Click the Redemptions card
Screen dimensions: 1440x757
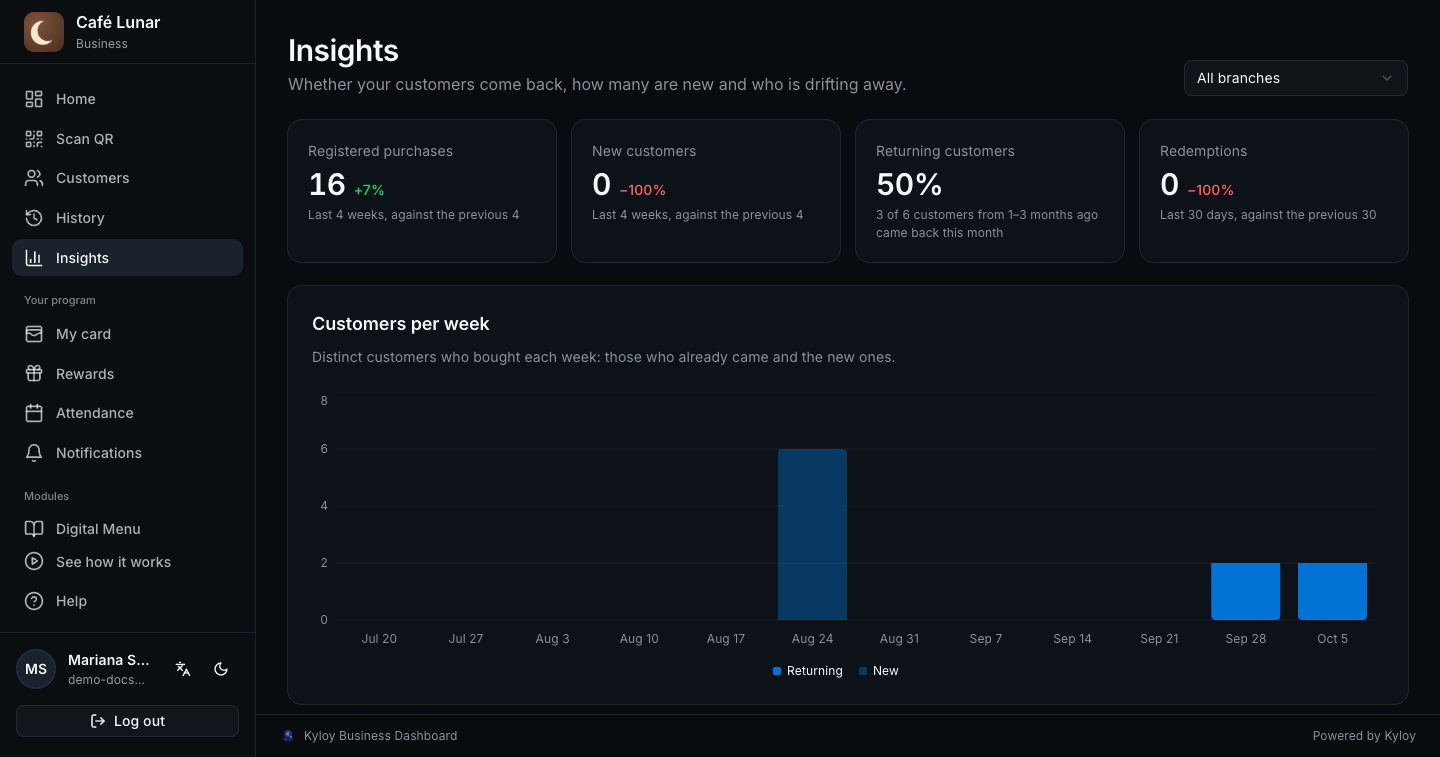tap(1274, 191)
